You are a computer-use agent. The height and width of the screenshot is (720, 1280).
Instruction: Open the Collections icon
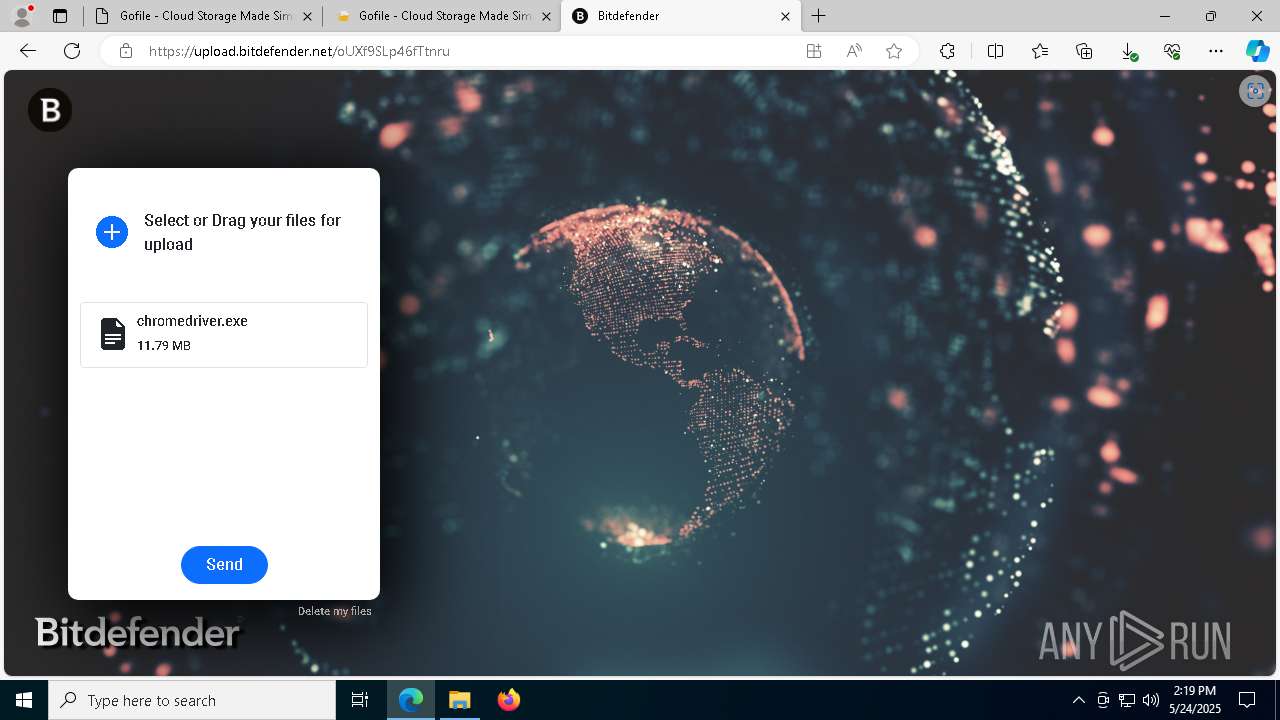coord(1084,51)
